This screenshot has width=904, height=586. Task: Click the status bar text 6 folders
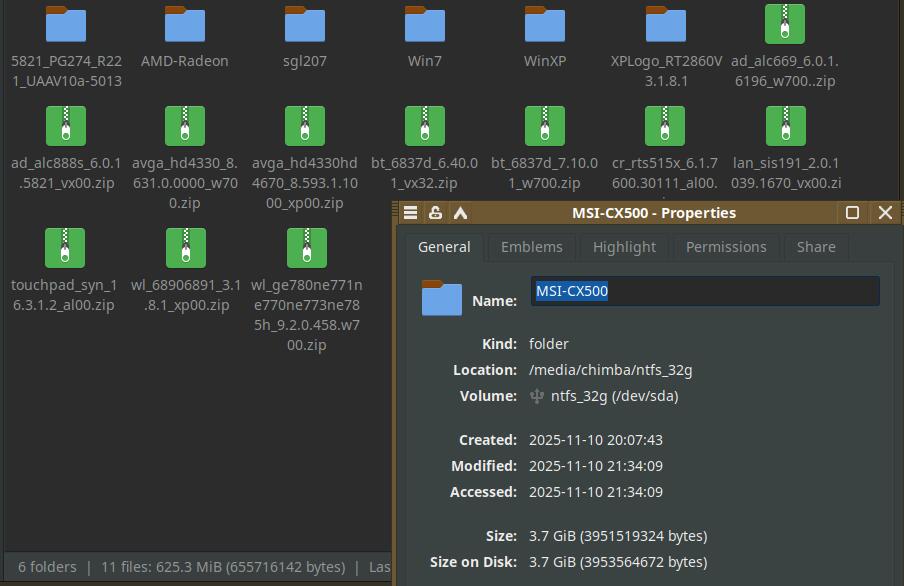(x=47, y=567)
